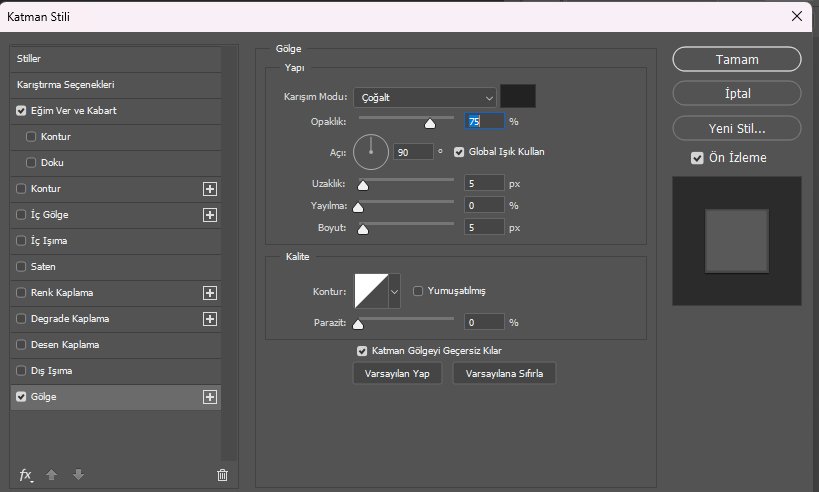The image size is (819, 492).
Task: Open the Karışım Modu dropdown
Action: coord(425,97)
